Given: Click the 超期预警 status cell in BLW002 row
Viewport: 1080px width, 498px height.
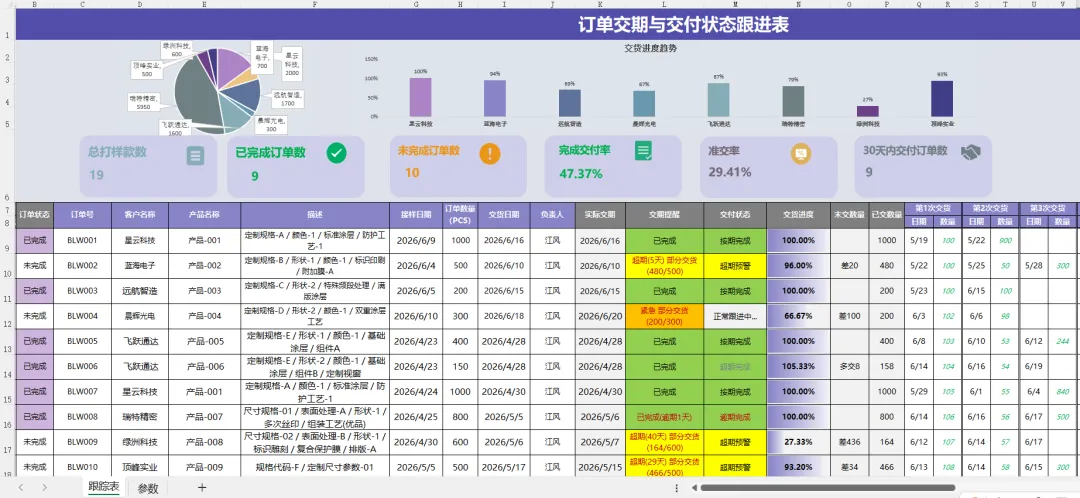Looking at the screenshot, I should (x=735, y=266).
